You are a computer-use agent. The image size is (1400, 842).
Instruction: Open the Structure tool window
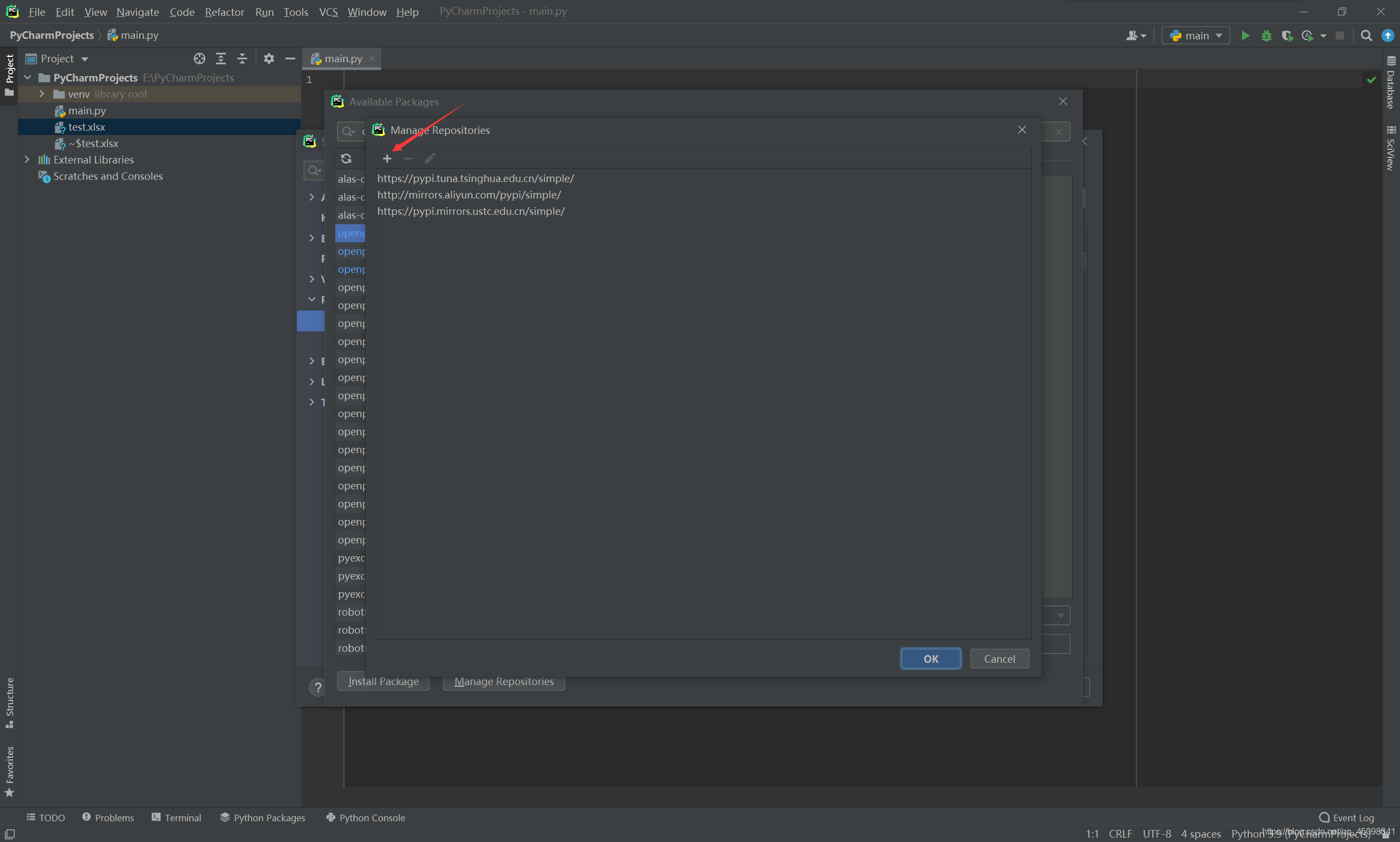point(9,703)
